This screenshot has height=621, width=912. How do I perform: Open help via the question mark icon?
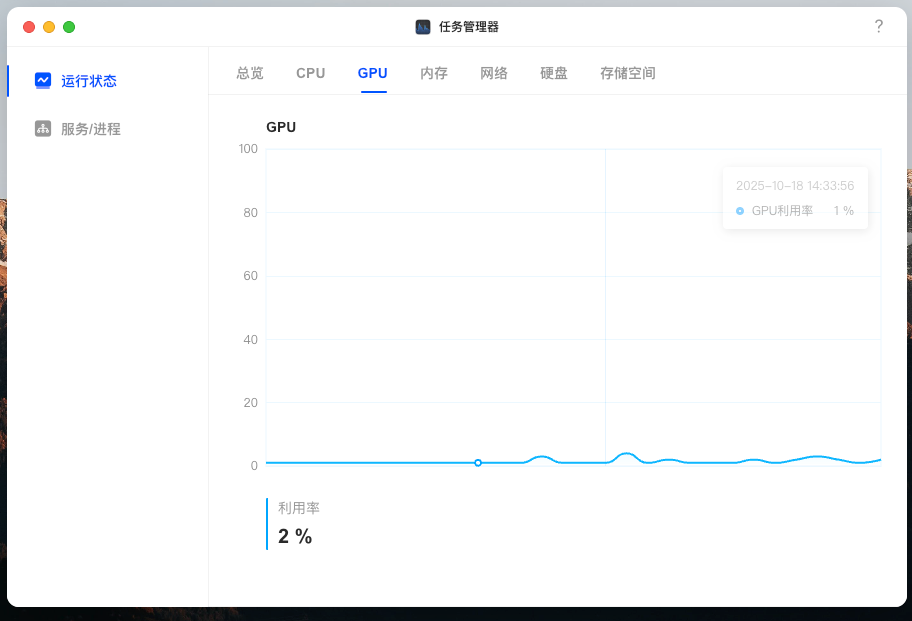click(878, 27)
